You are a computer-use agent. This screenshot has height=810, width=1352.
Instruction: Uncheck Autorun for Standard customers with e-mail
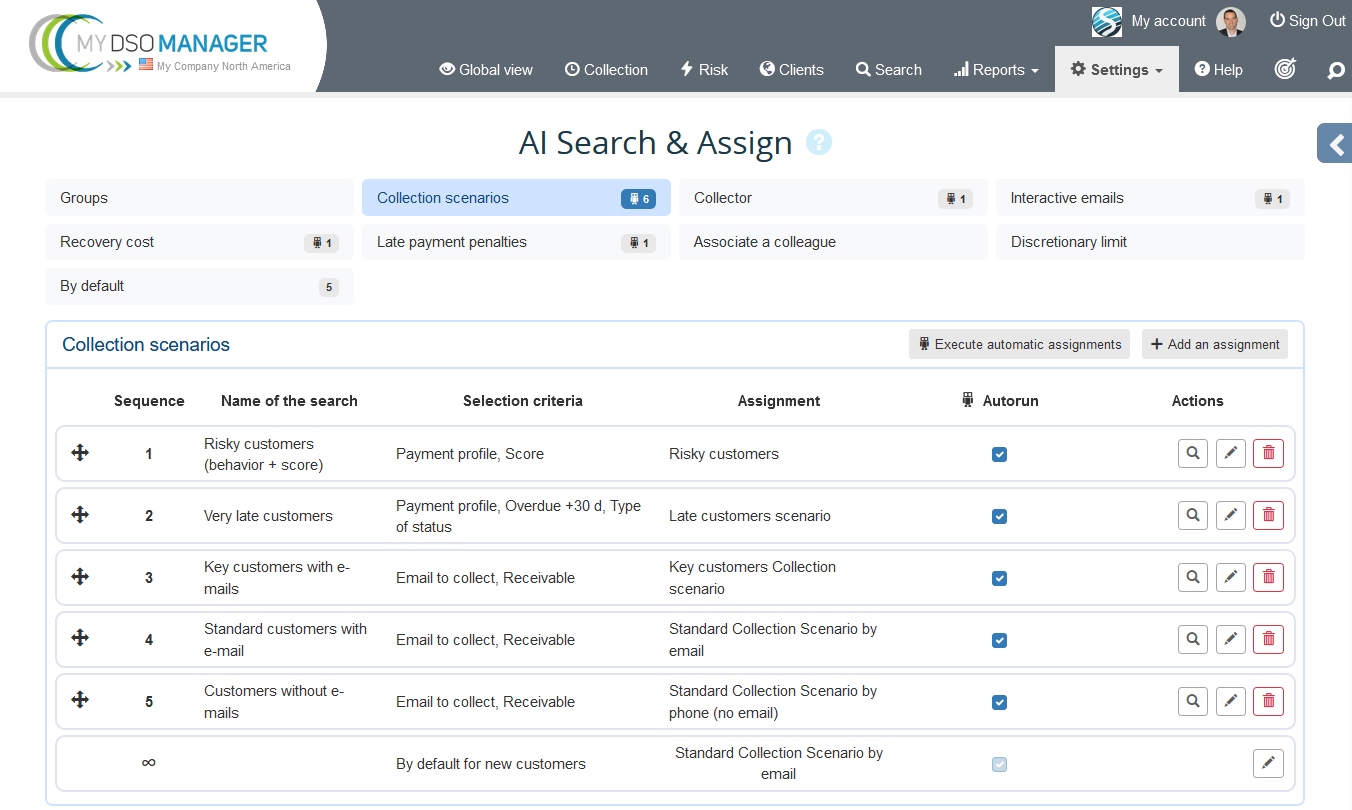point(999,639)
